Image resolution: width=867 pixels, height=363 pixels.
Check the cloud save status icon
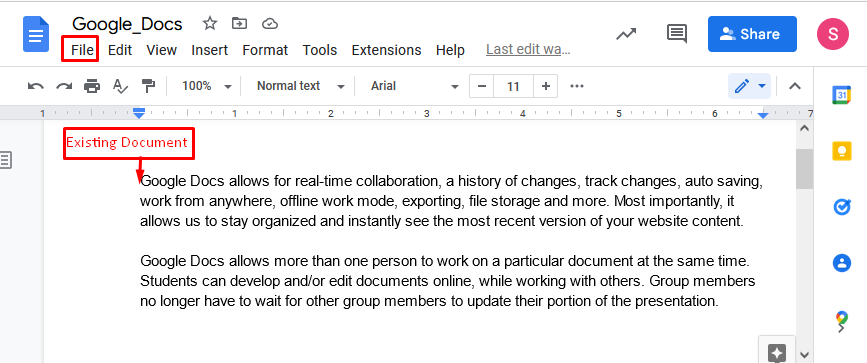click(x=269, y=23)
